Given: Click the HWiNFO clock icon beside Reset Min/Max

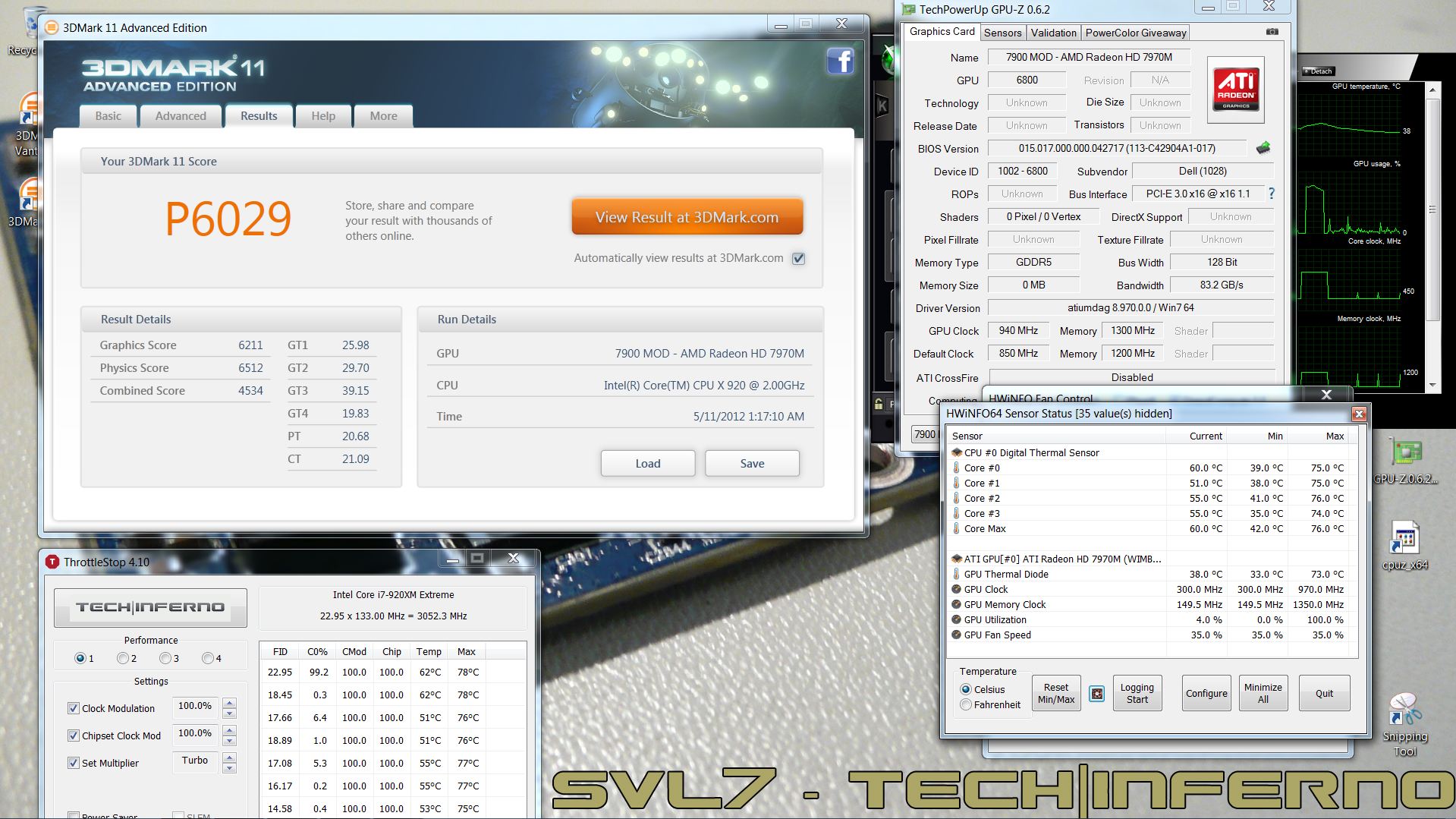Looking at the screenshot, I should click(1096, 693).
